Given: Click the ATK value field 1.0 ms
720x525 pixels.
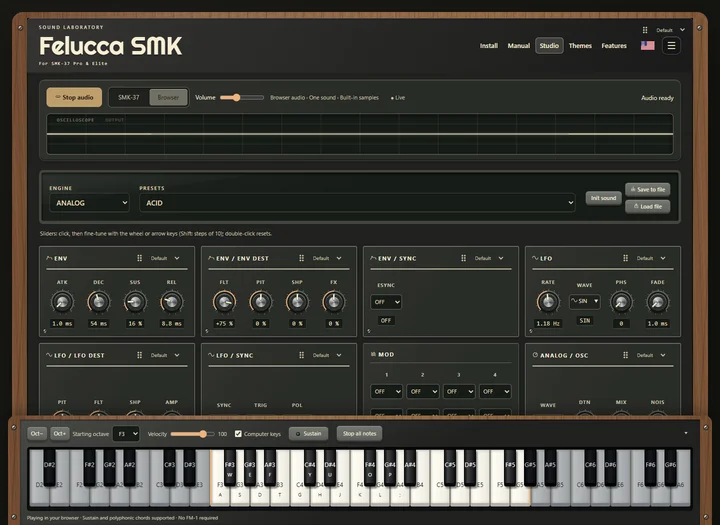Looking at the screenshot, I should click(62, 323).
